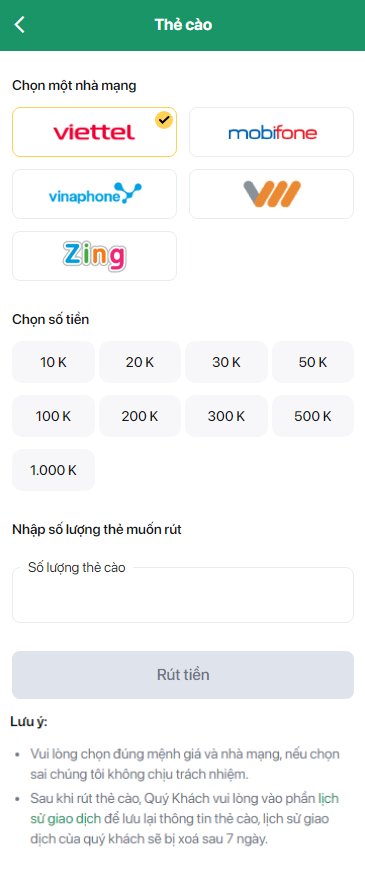This screenshot has height=896, width=365.
Task: Select the 500 K denomination
Action: [x=313, y=416]
